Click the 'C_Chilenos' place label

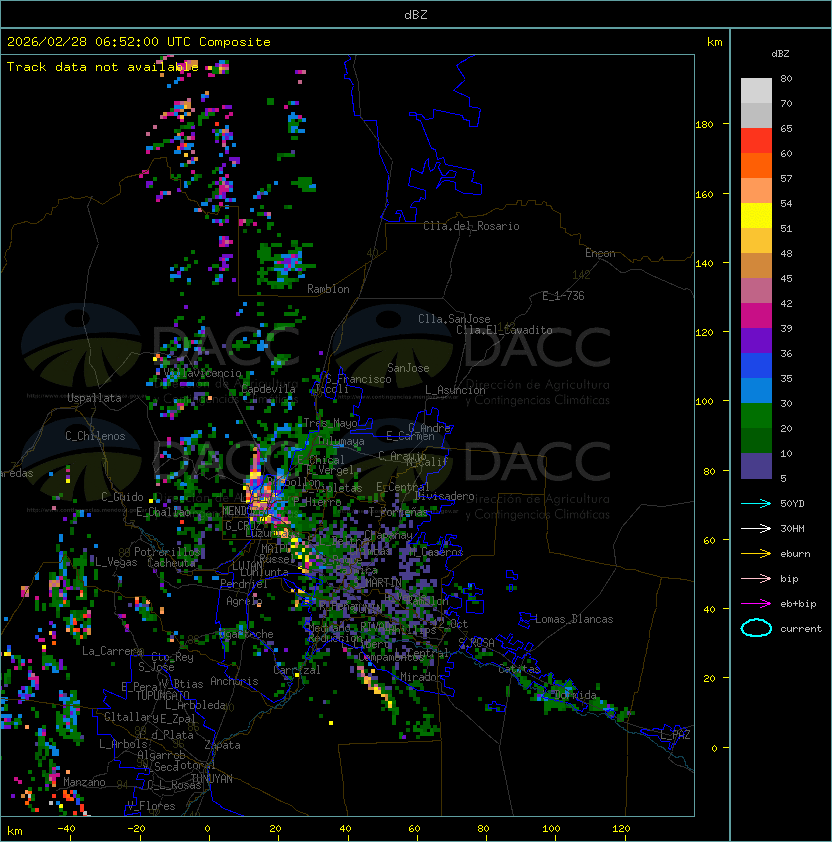pyautogui.click(x=95, y=436)
